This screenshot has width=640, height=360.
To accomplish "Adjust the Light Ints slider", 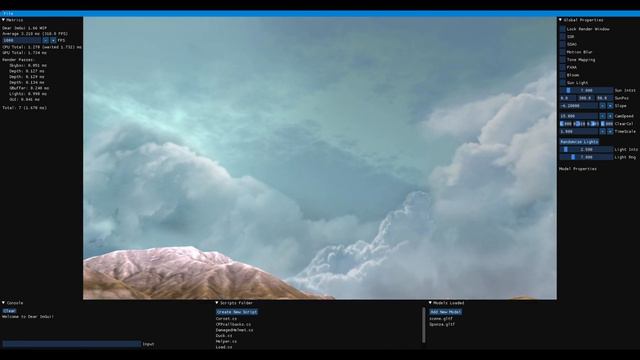I will click(586, 149).
